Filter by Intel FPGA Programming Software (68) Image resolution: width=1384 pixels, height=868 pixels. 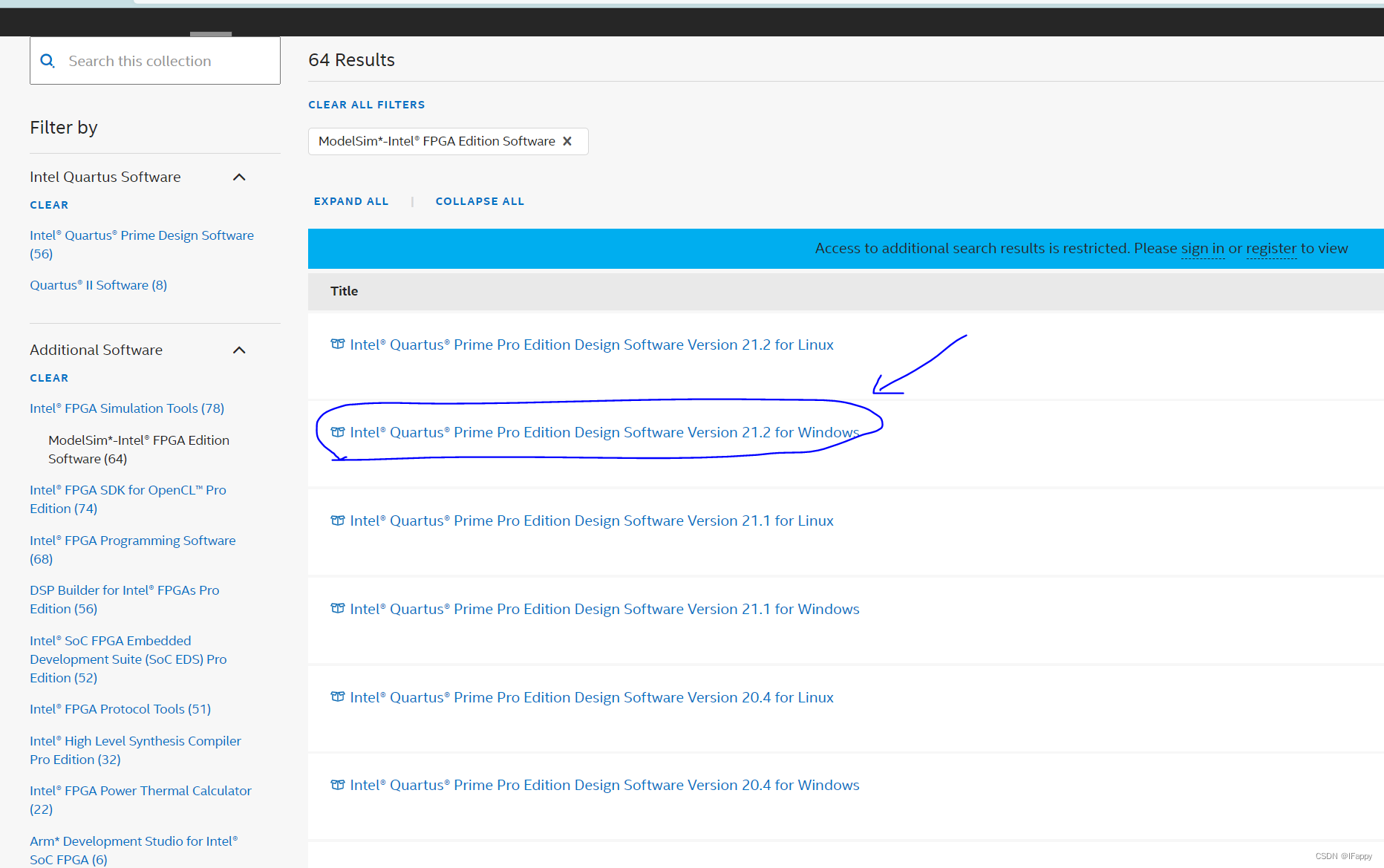point(133,549)
